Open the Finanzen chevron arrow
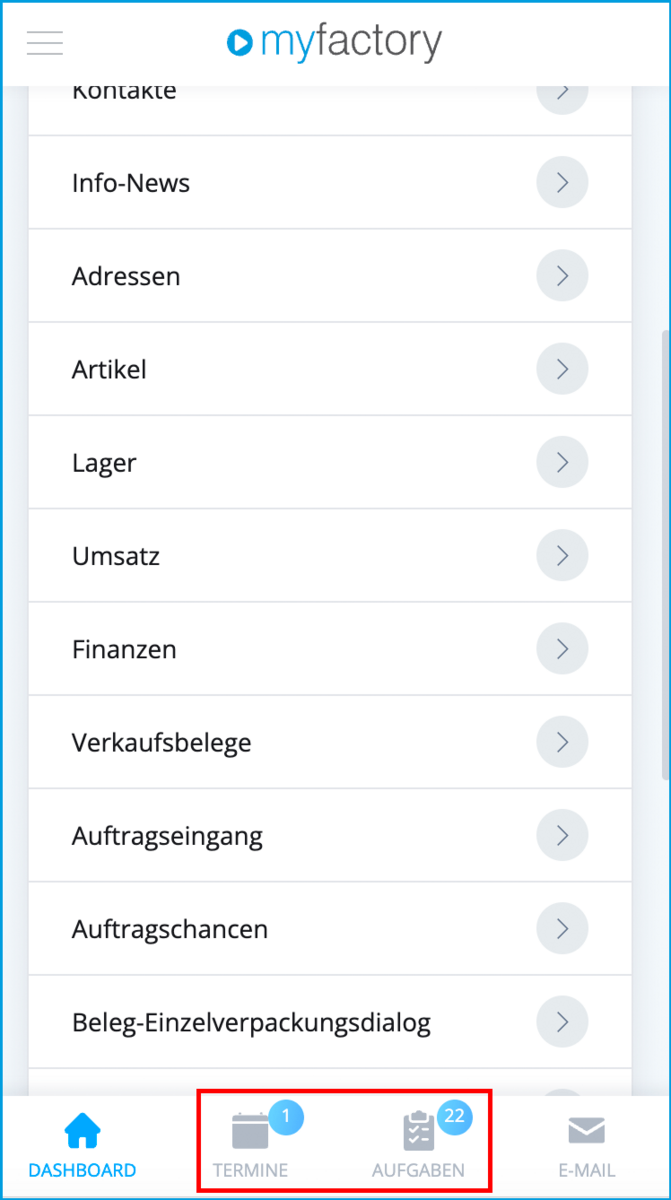 (x=562, y=649)
